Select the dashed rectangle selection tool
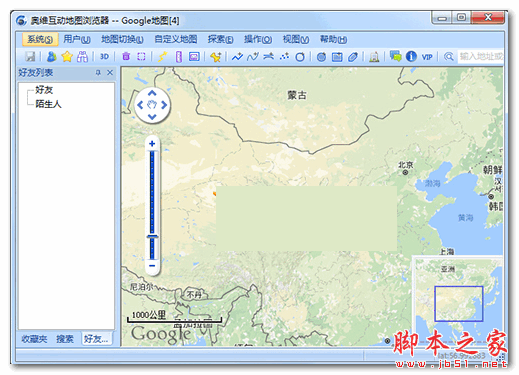Screen dimensions: 519x375 coord(141,57)
